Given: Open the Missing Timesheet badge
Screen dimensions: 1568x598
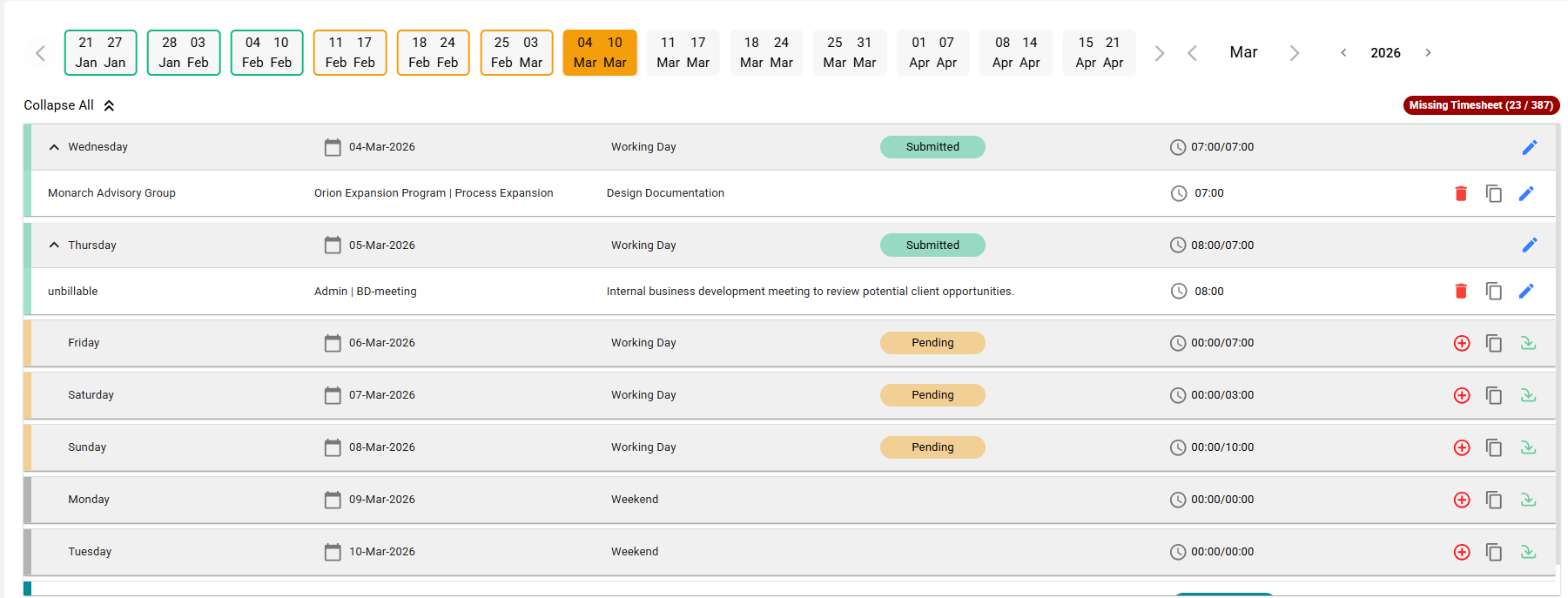Looking at the screenshot, I should pos(1480,105).
